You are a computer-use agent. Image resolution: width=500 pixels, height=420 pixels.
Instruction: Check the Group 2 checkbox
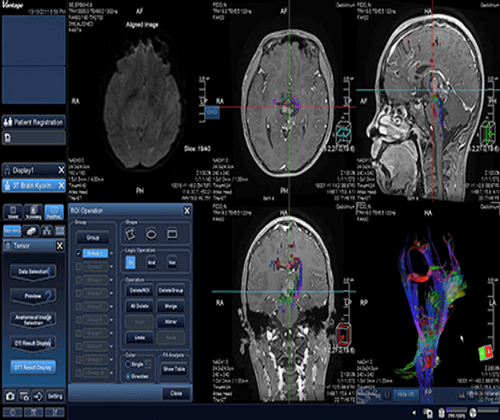click(78, 267)
